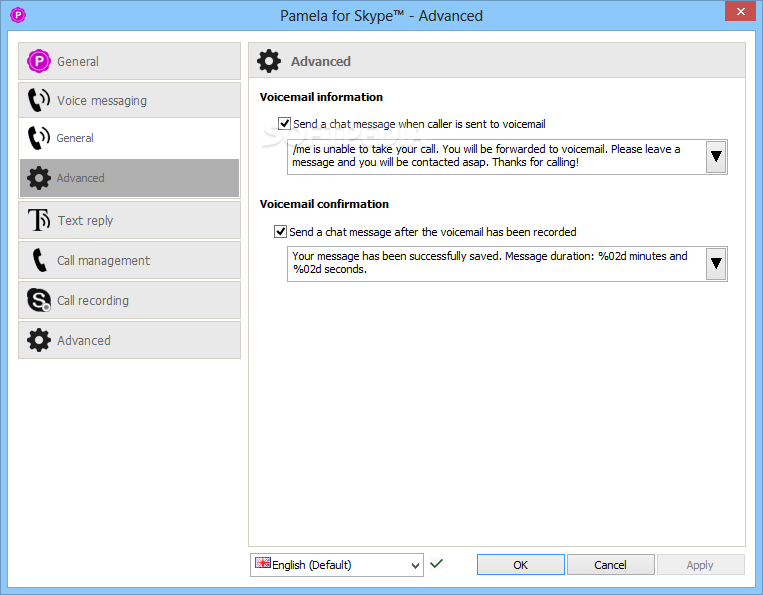Viewport: 763px width, 595px height.
Task: Click the gear icon of selected Advanced sub-item
Action: click(39, 178)
